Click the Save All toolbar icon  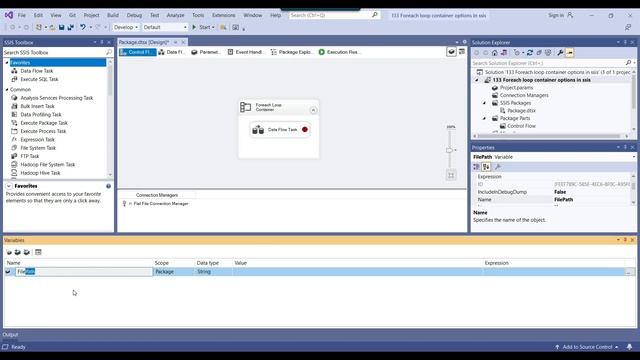pos(71,27)
